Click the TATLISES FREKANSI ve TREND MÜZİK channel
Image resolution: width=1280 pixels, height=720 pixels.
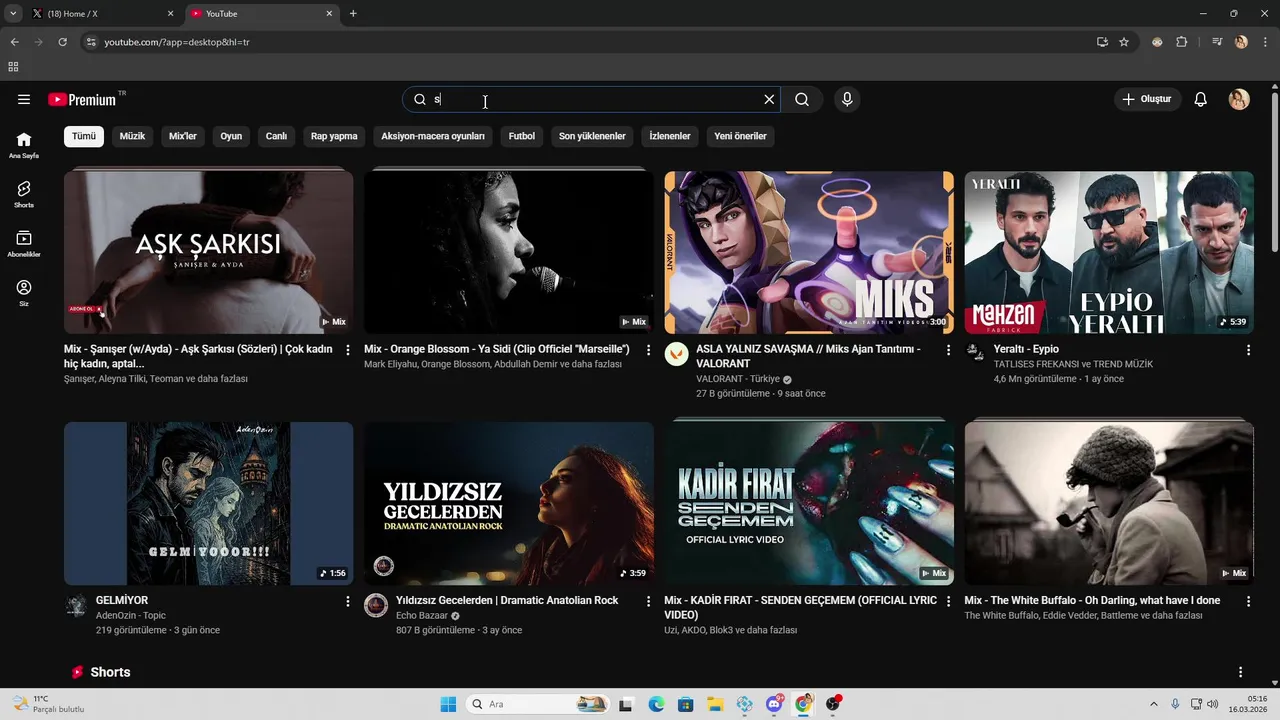[x=1073, y=364]
